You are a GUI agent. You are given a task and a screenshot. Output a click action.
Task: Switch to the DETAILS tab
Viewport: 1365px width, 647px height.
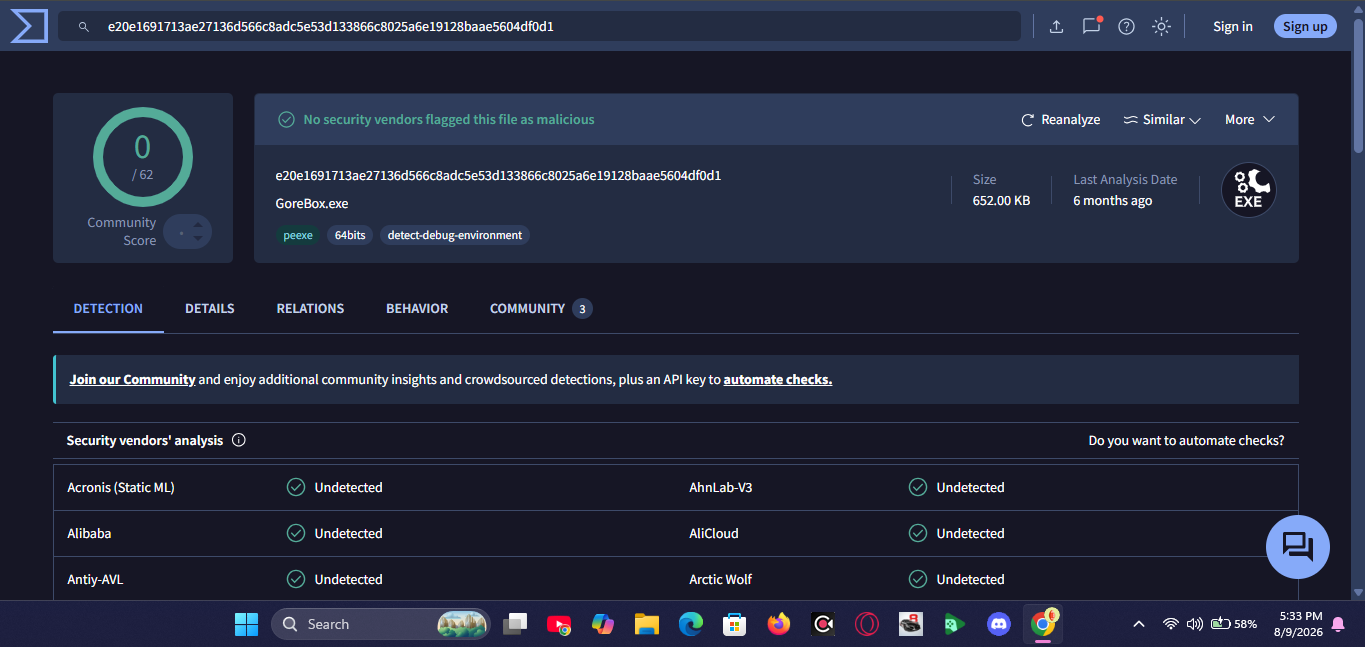[210, 308]
